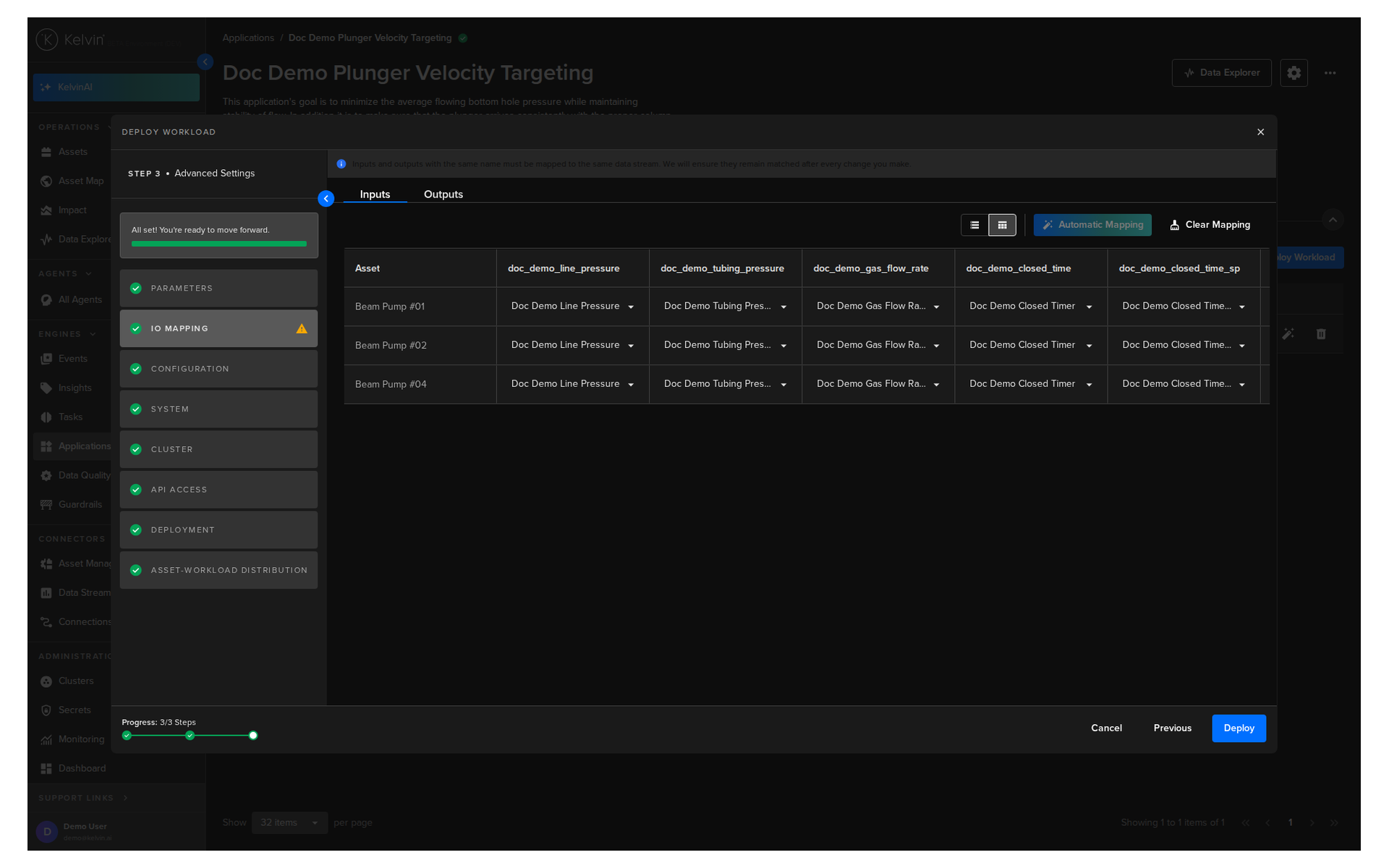The width and height of the screenshot is (1389, 868).
Task: Open the more options ellipsis menu
Action: click(1330, 73)
